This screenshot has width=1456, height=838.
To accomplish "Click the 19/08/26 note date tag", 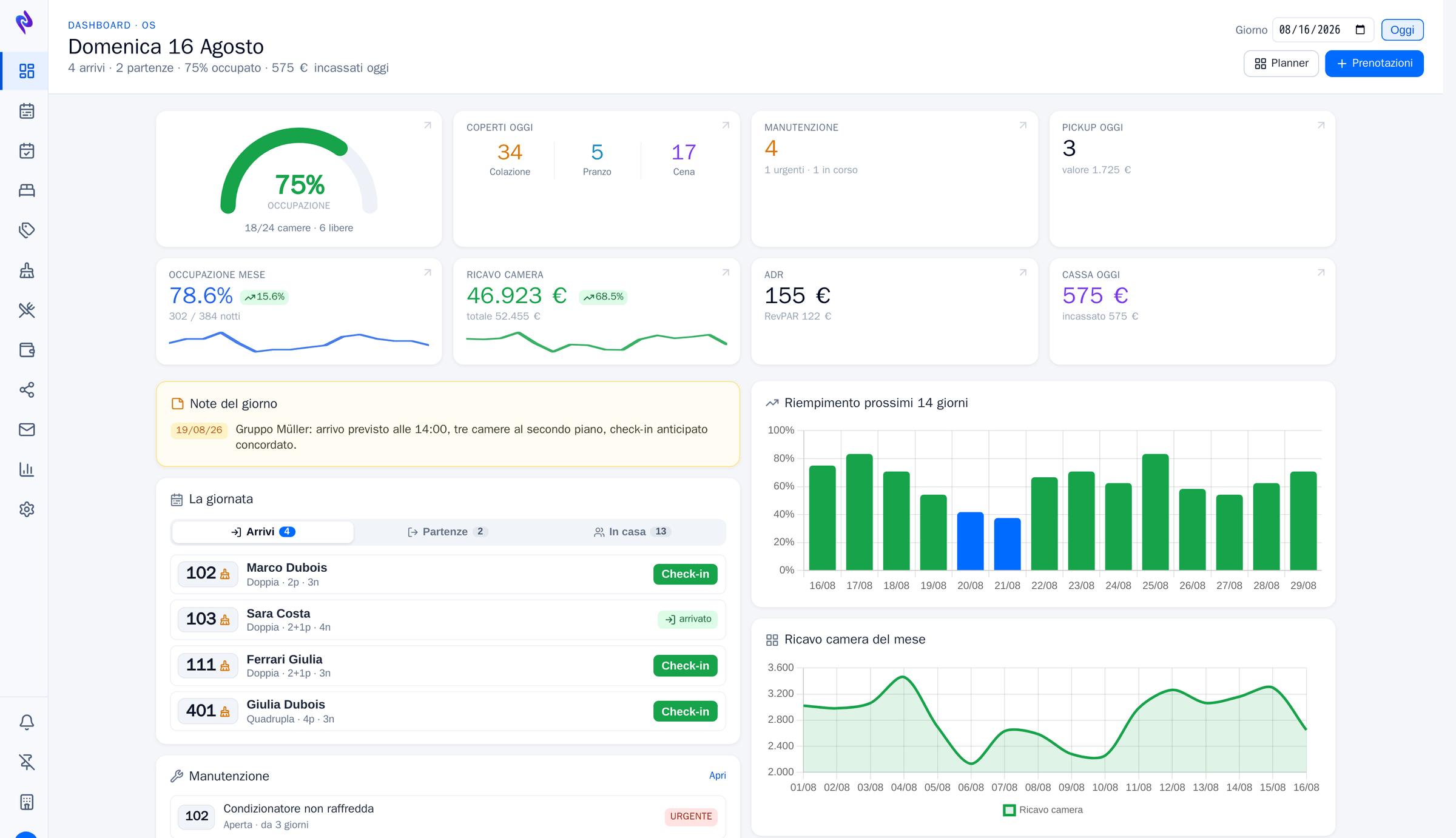I will pyautogui.click(x=199, y=430).
